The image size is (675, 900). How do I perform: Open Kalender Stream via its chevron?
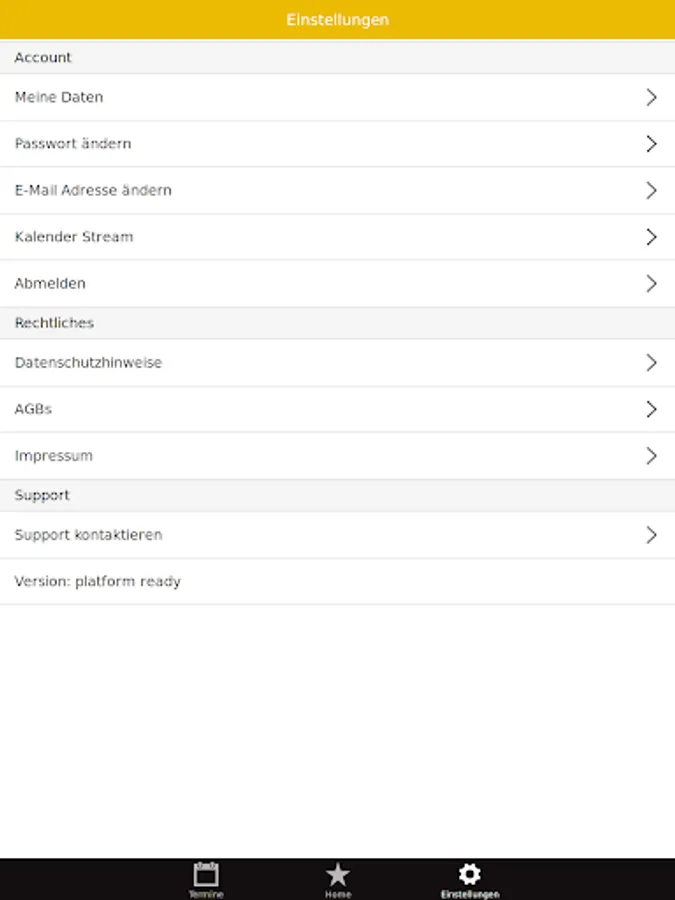point(651,237)
